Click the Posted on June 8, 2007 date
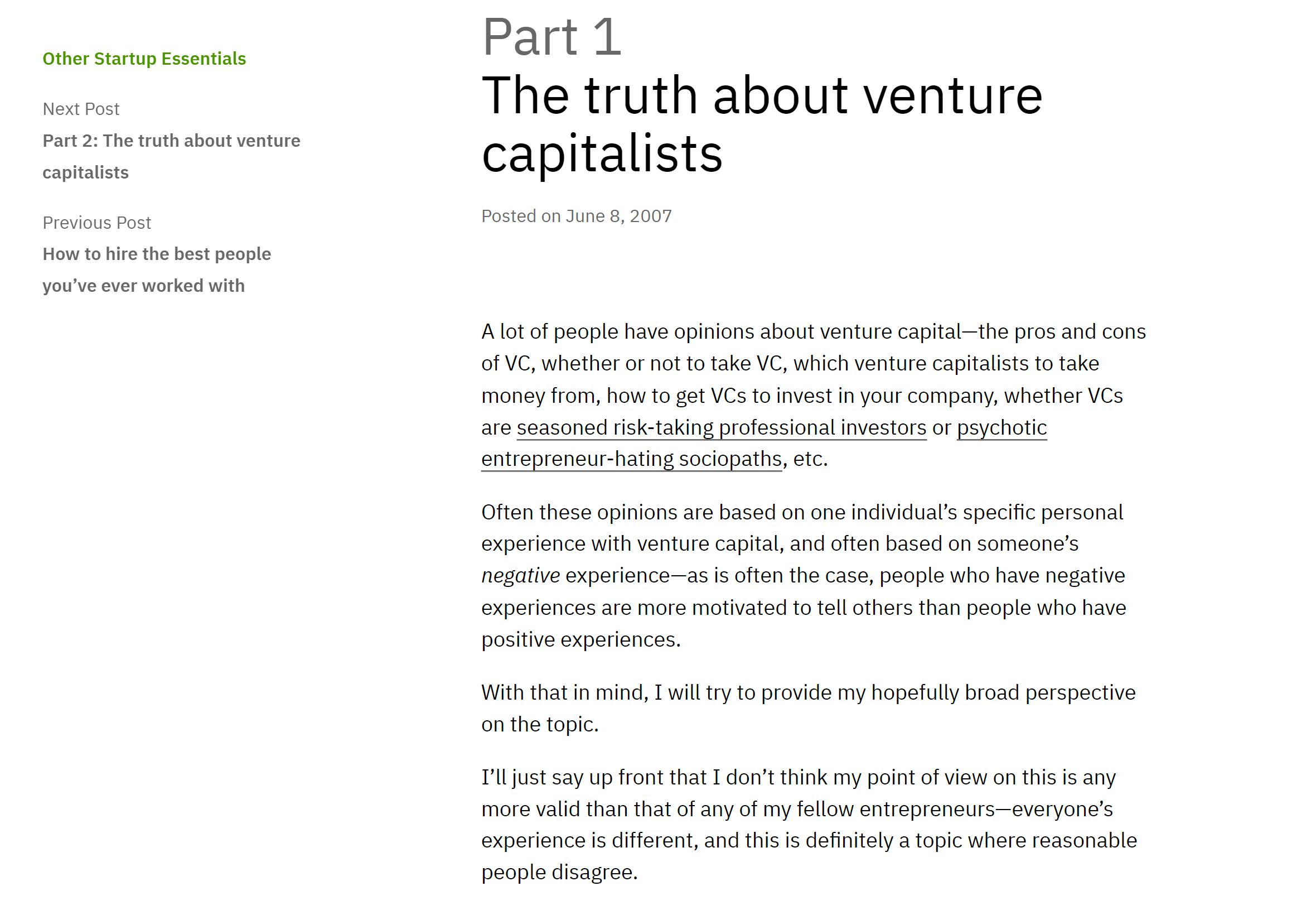 [576, 216]
